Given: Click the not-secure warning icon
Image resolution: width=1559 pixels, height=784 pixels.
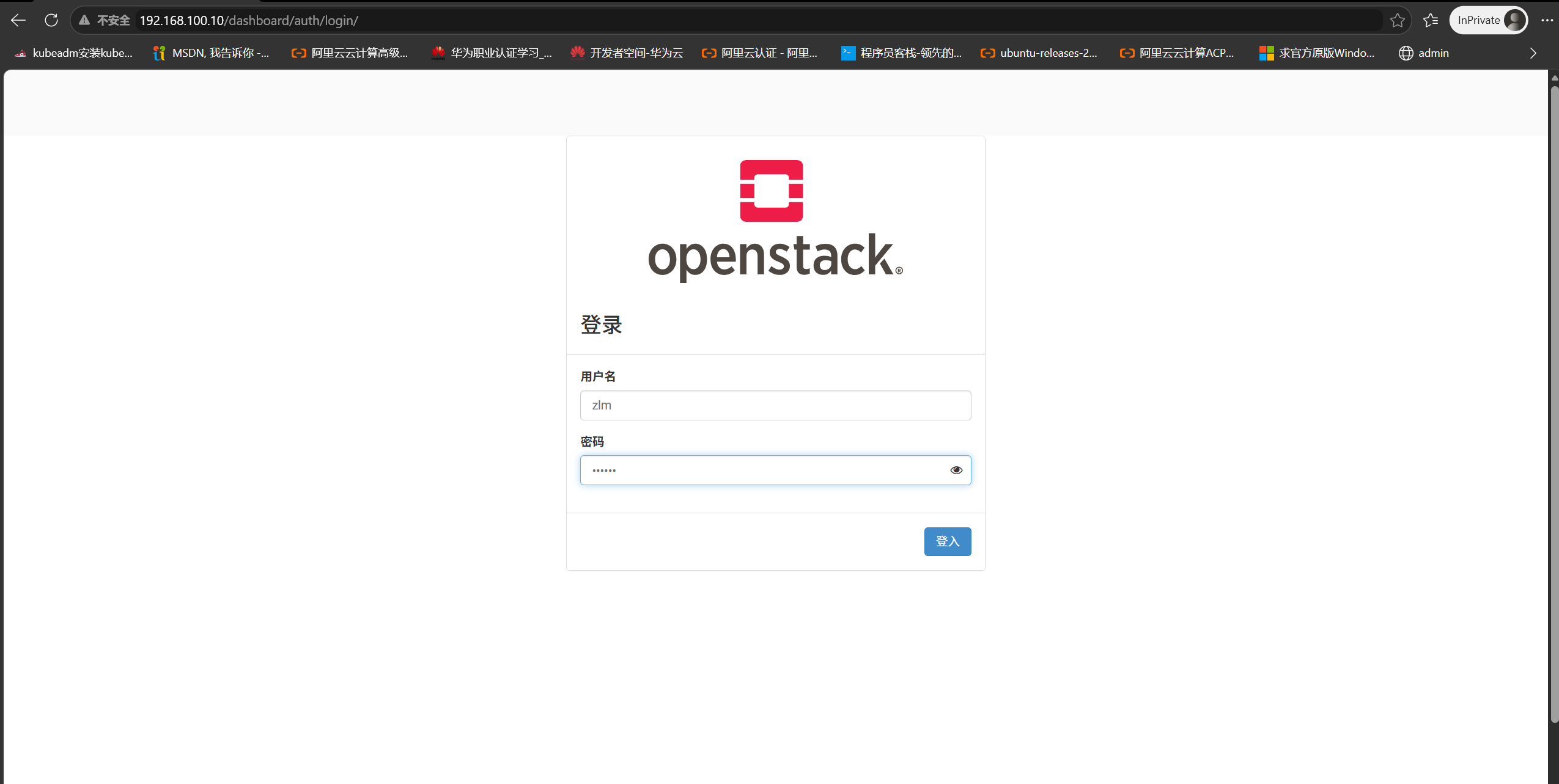Looking at the screenshot, I should coord(85,20).
